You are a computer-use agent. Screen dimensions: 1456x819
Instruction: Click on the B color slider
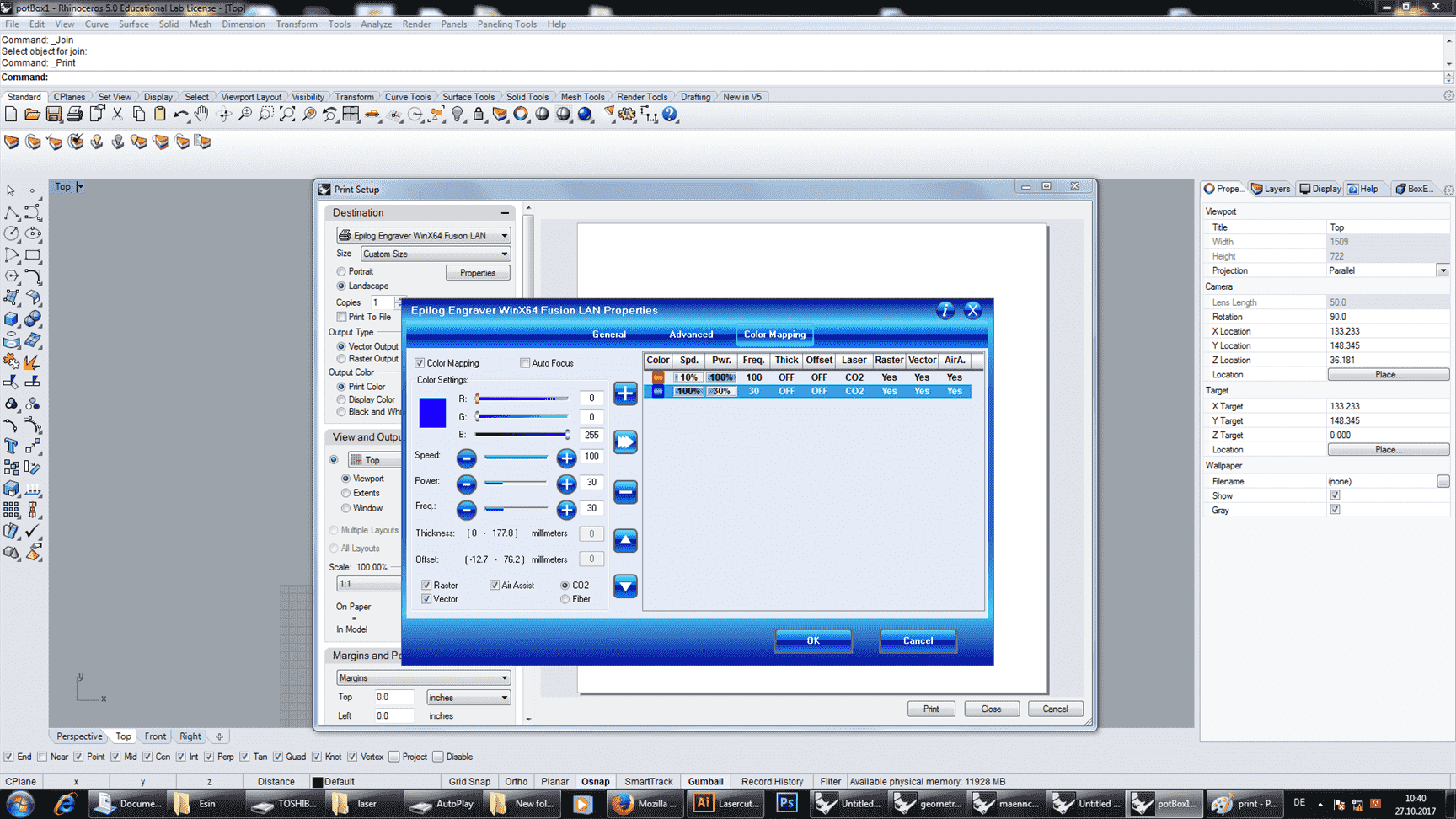pyautogui.click(x=522, y=435)
